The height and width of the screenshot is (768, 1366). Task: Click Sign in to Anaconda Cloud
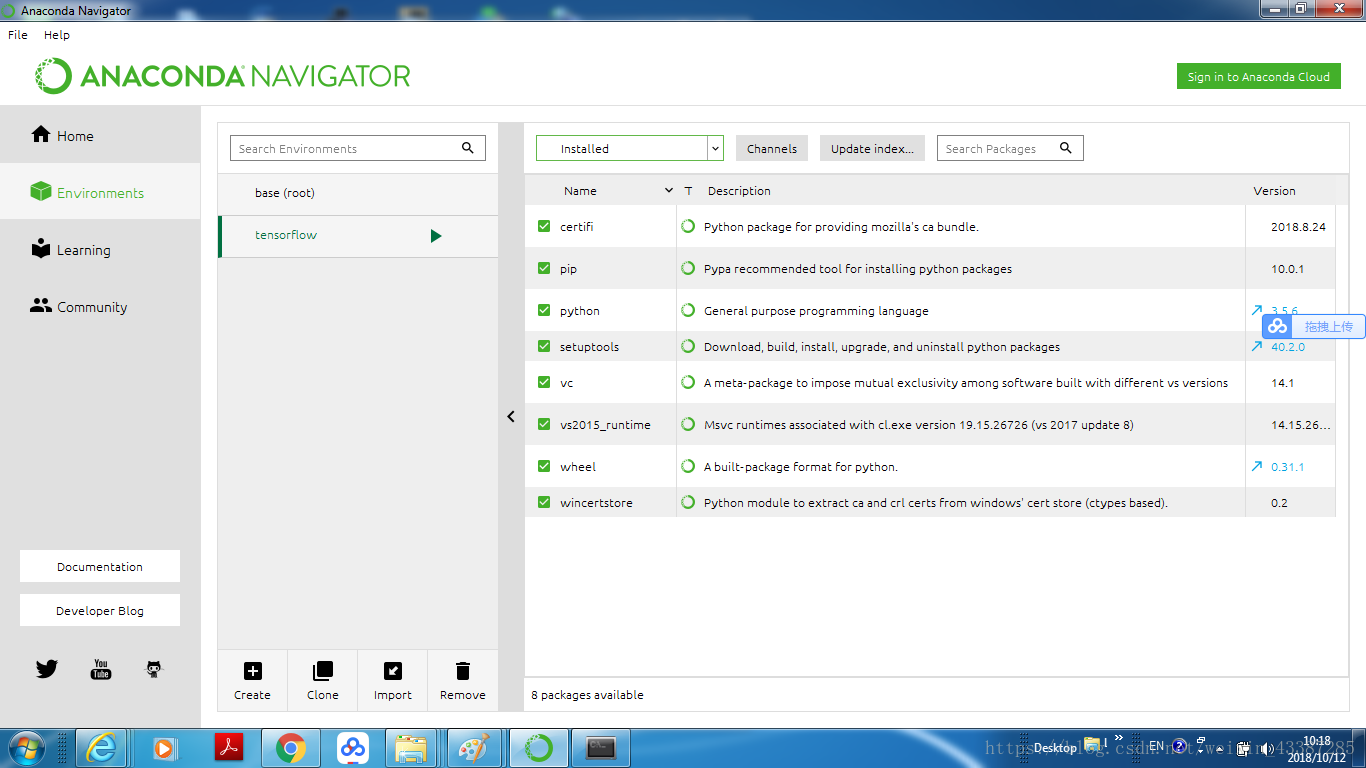(x=1258, y=76)
